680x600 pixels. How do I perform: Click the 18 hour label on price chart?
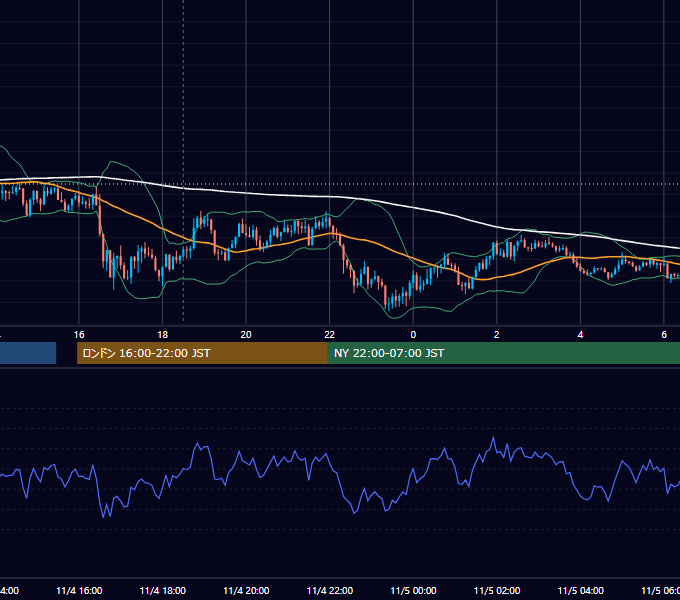[x=163, y=334]
